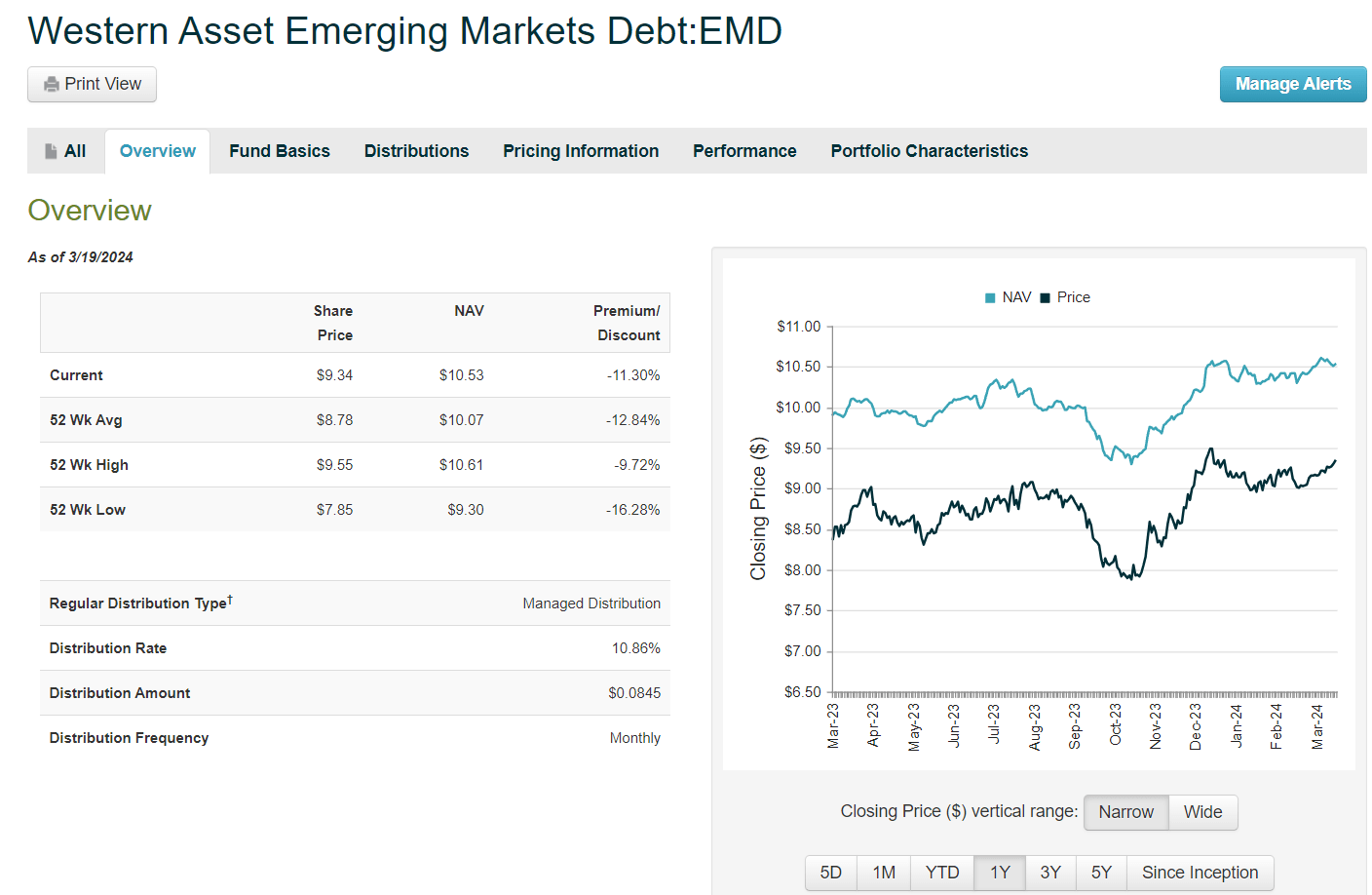Select the Overview tab
Viewport: 1372px width, 895px height.
pyautogui.click(x=157, y=151)
